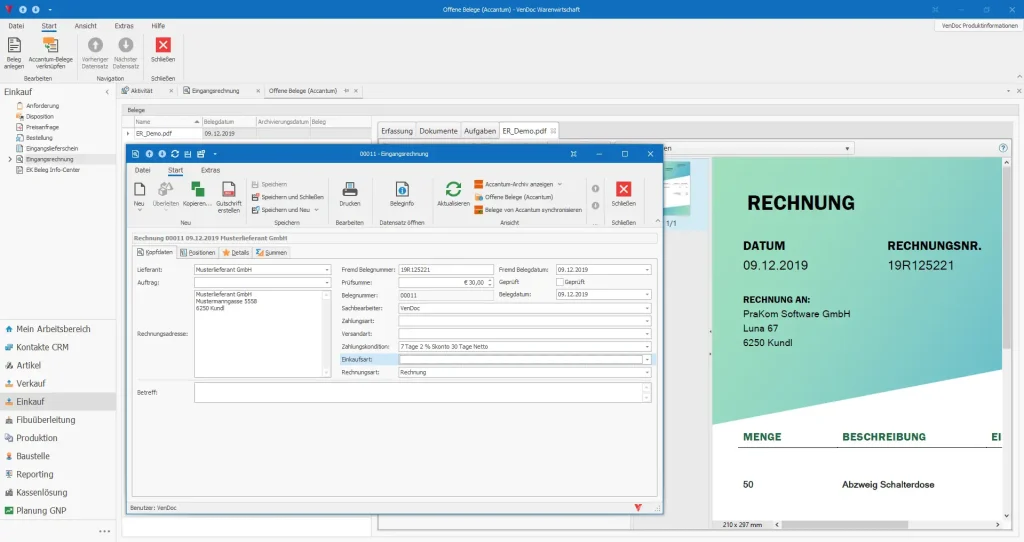The height and width of the screenshot is (542, 1024).
Task: Open the Extras menu in the dialog
Action: tap(210, 170)
